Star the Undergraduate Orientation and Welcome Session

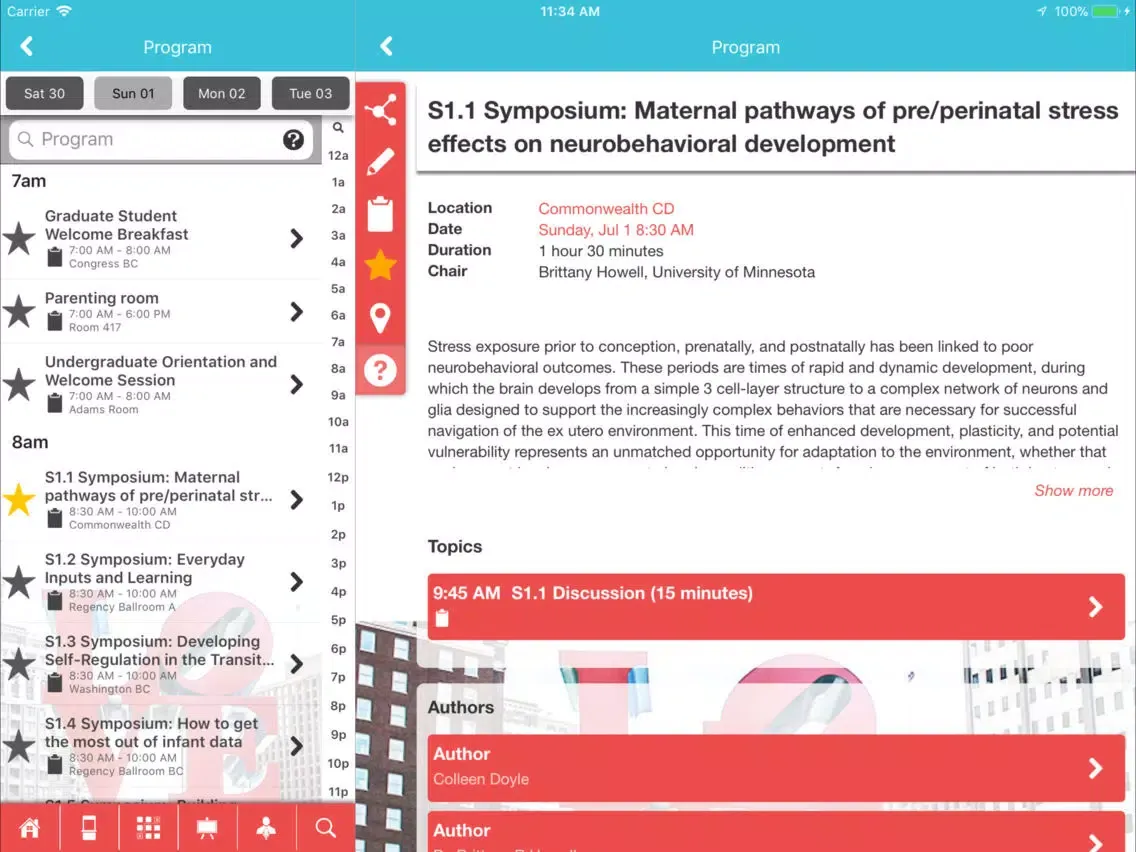(19, 385)
